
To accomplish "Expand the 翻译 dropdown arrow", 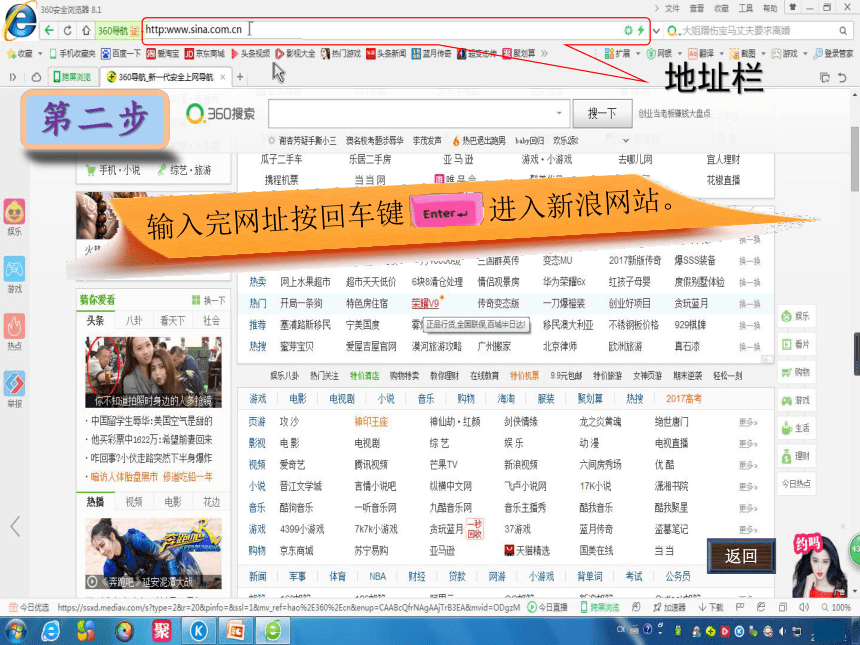I will point(721,54).
